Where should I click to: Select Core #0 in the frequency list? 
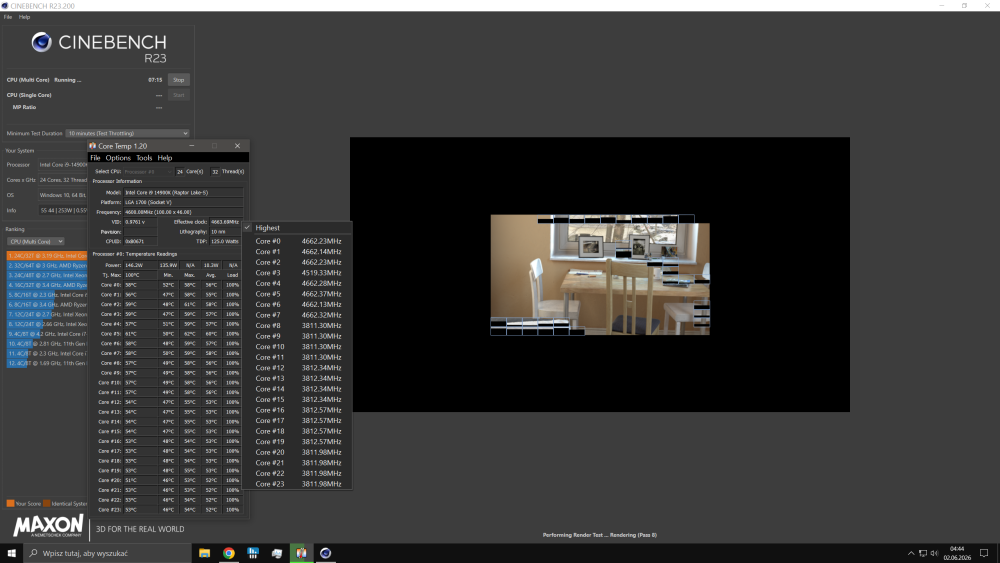[297, 241]
